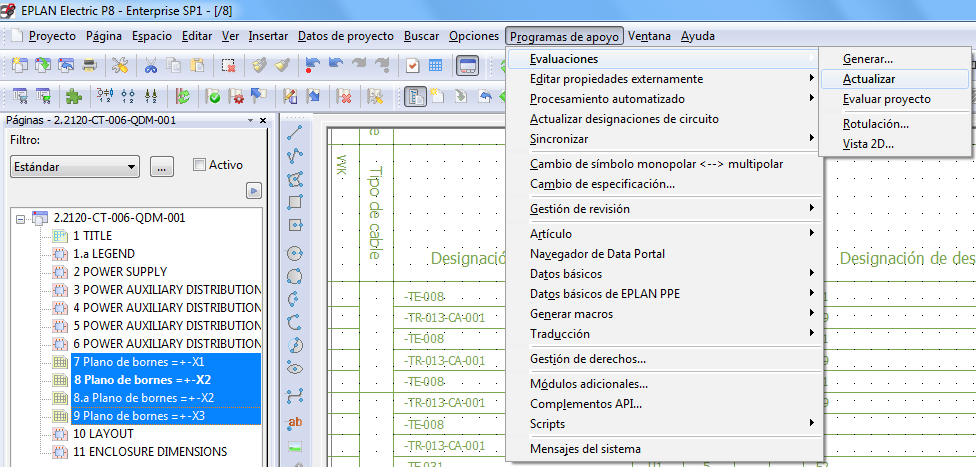Select the ab Text insert tool
The image size is (976, 467).
click(295, 422)
